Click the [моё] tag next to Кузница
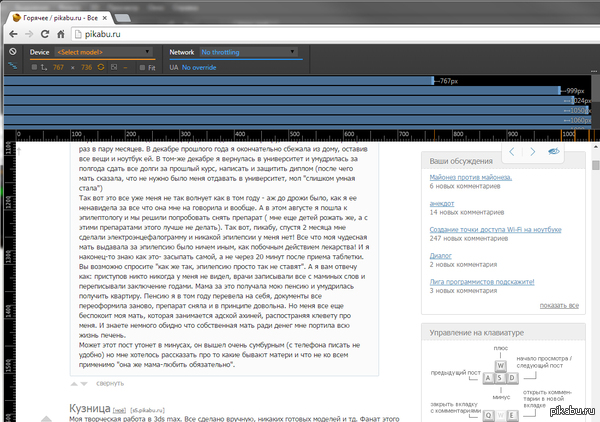 coord(119,410)
